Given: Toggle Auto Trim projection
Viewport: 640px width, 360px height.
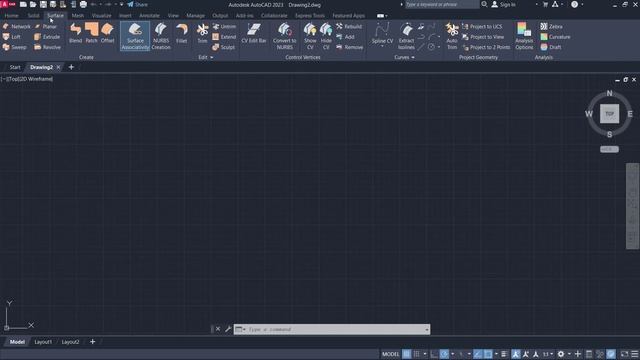Looking at the screenshot, I should 452,36.
